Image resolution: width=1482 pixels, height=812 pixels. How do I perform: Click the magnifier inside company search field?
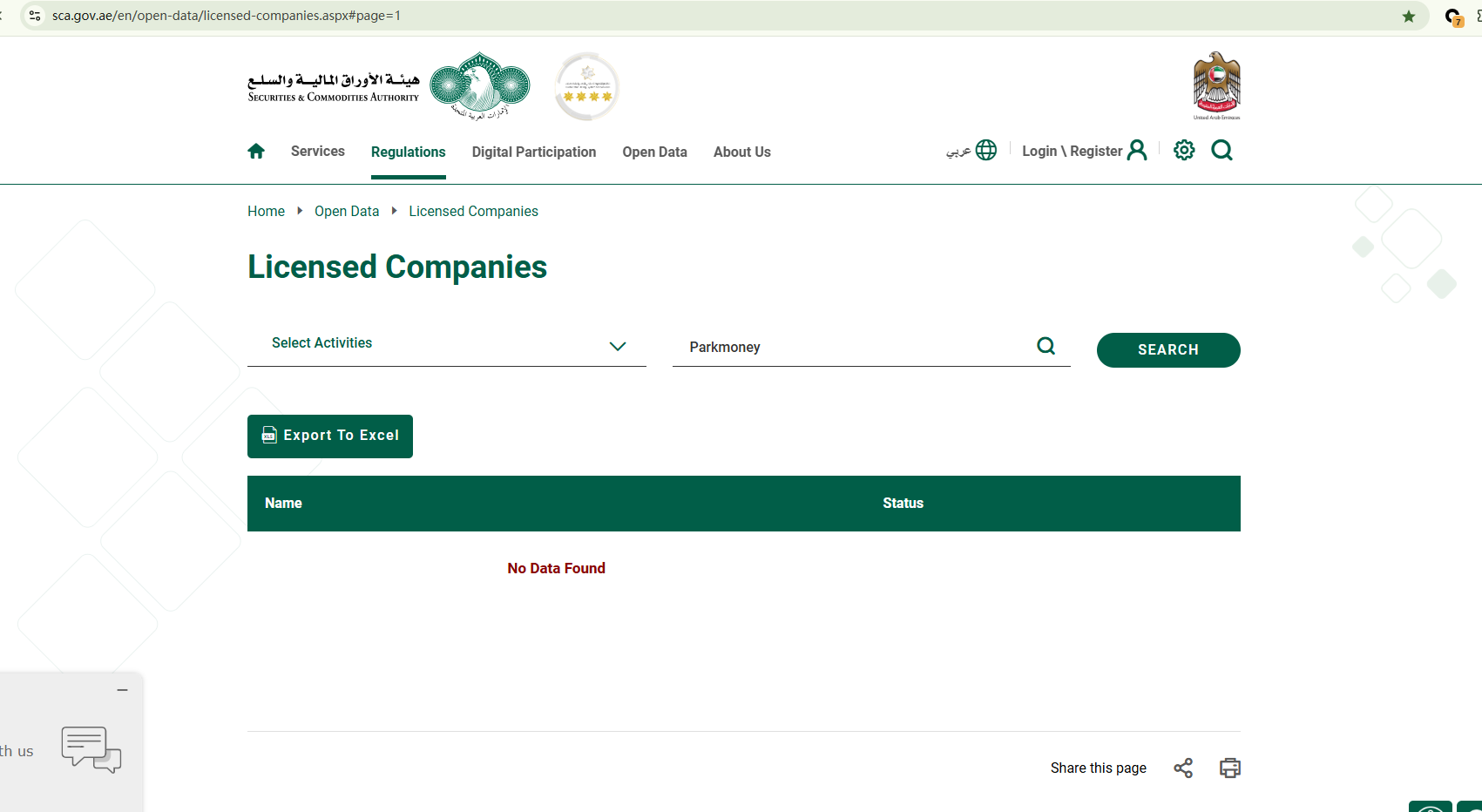1046,347
